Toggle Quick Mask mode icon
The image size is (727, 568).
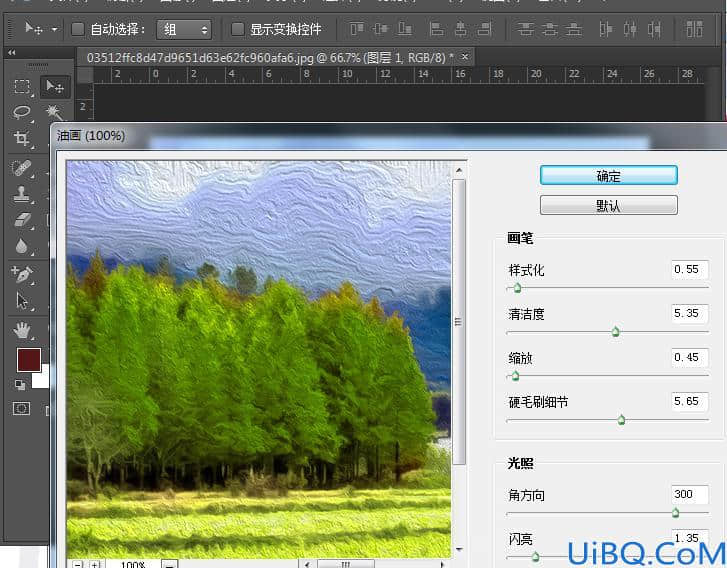click(21, 408)
